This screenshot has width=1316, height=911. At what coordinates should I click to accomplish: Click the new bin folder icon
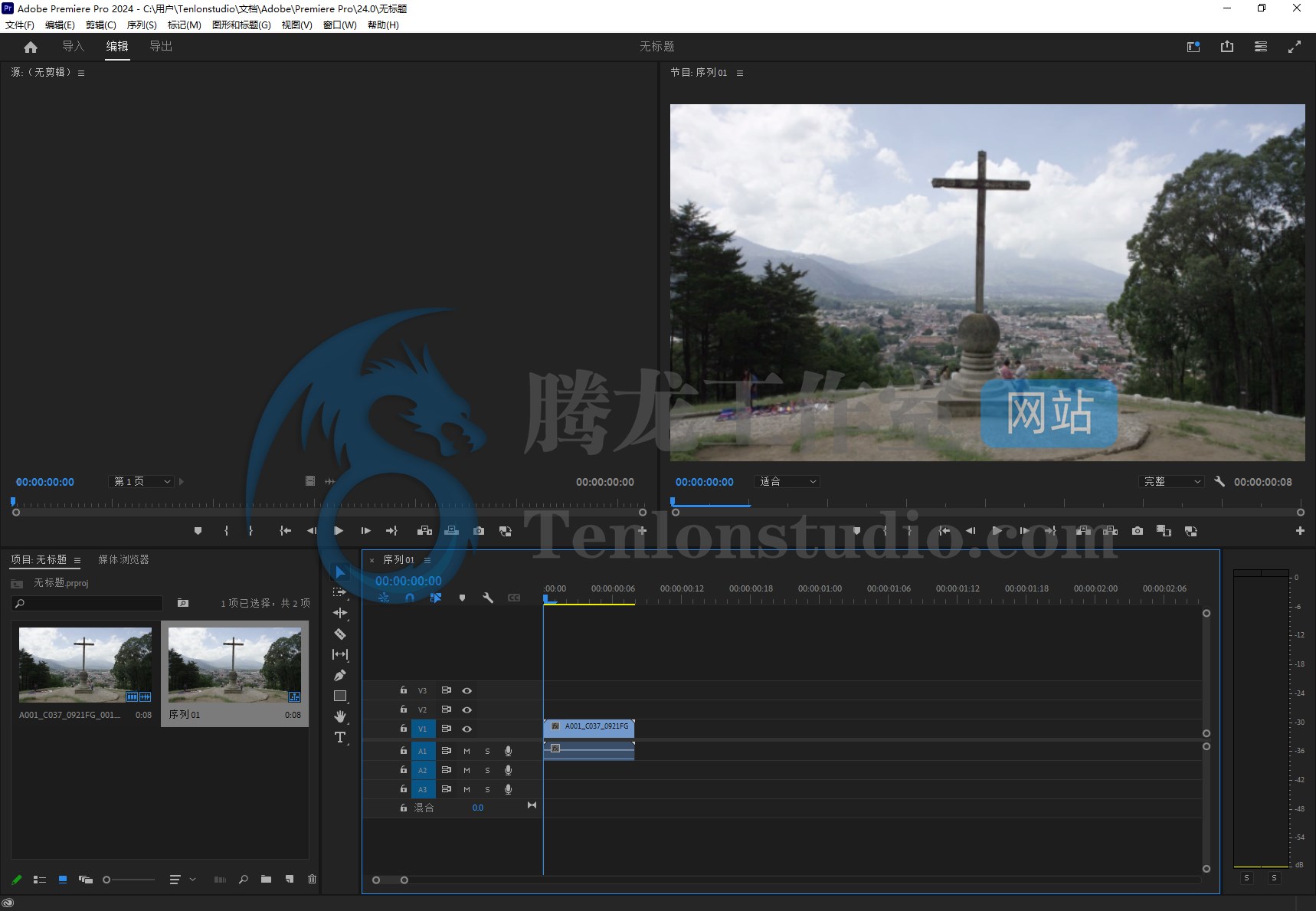pyautogui.click(x=266, y=880)
